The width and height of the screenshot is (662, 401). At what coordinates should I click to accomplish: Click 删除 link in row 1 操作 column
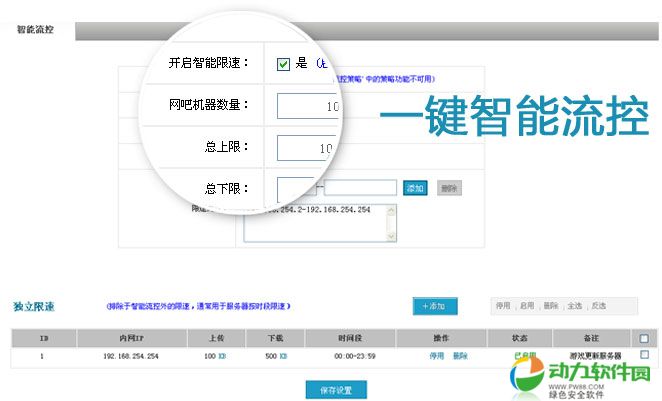[x=460, y=356]
